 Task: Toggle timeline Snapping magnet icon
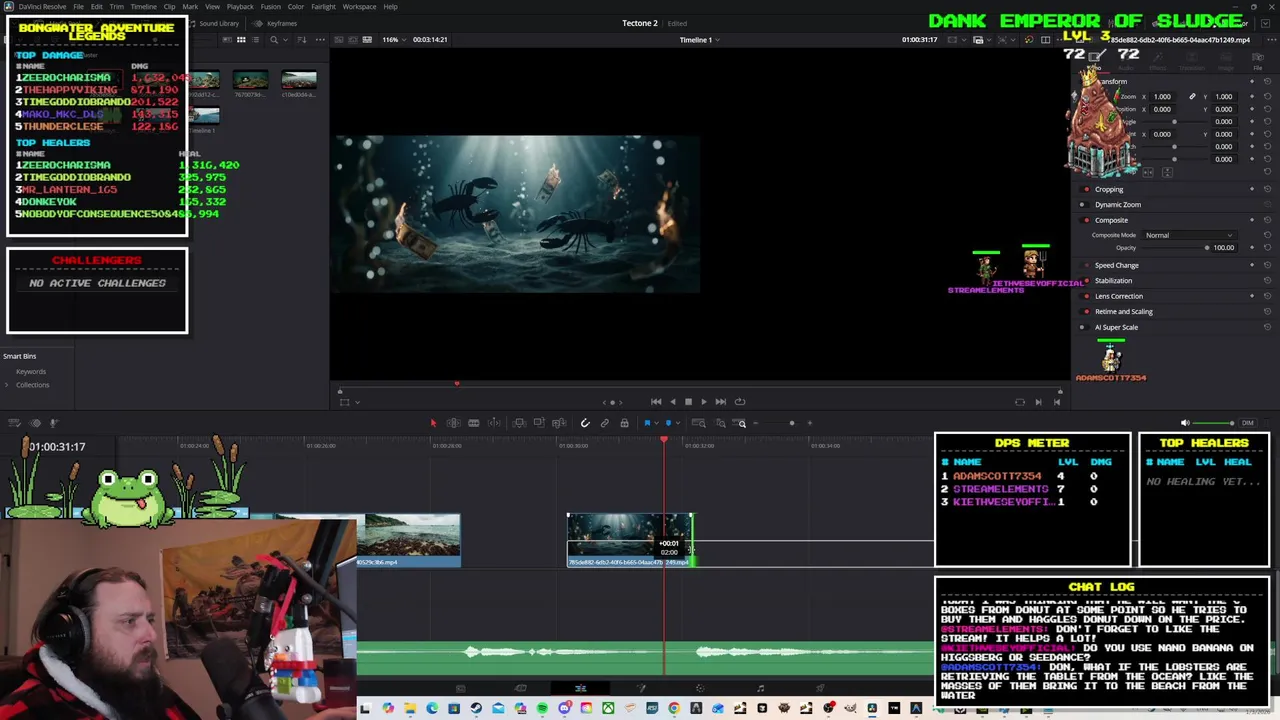pos(585,423)
